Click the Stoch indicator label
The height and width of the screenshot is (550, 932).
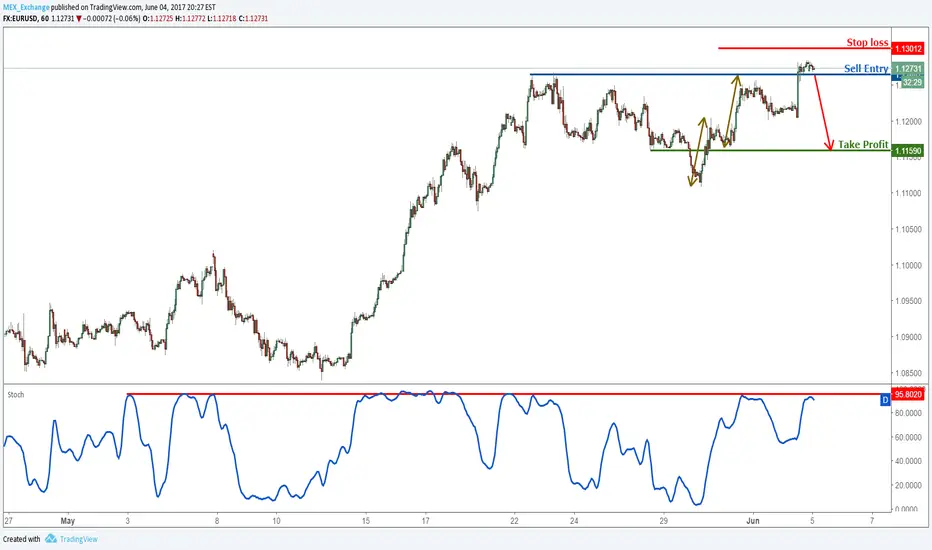click(x=15, y=395)
